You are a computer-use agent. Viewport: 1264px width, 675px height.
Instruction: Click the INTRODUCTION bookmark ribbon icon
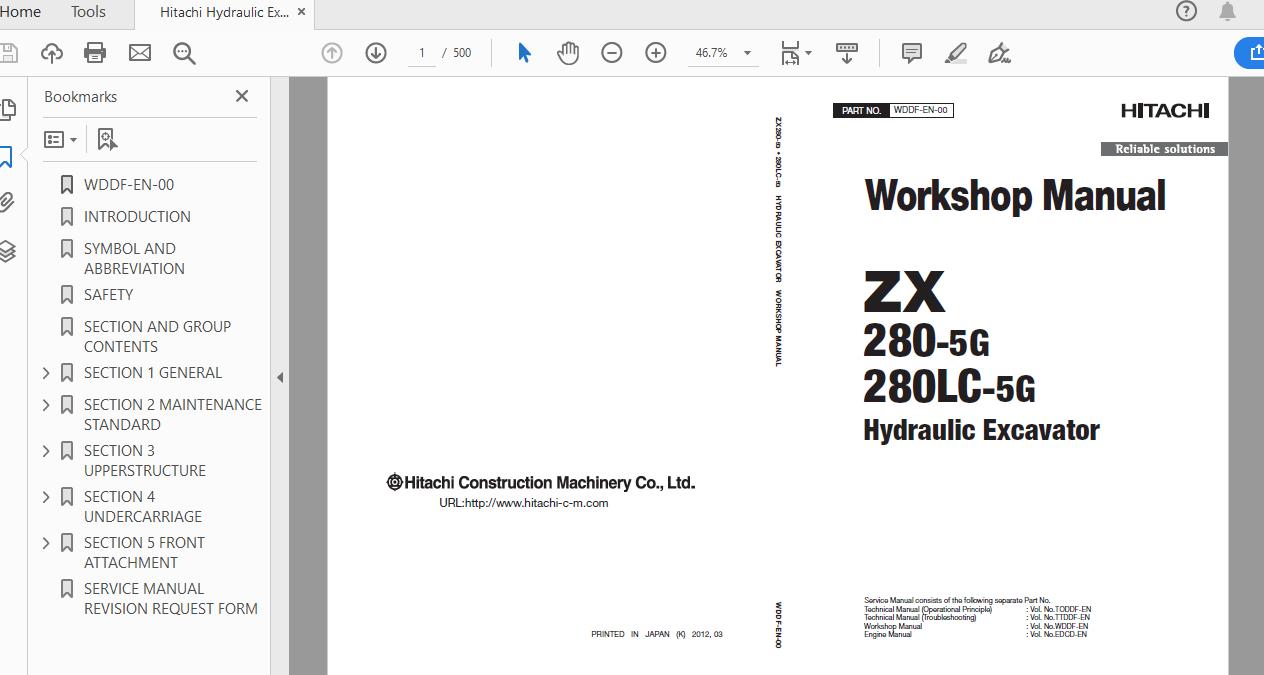[67, 217]
